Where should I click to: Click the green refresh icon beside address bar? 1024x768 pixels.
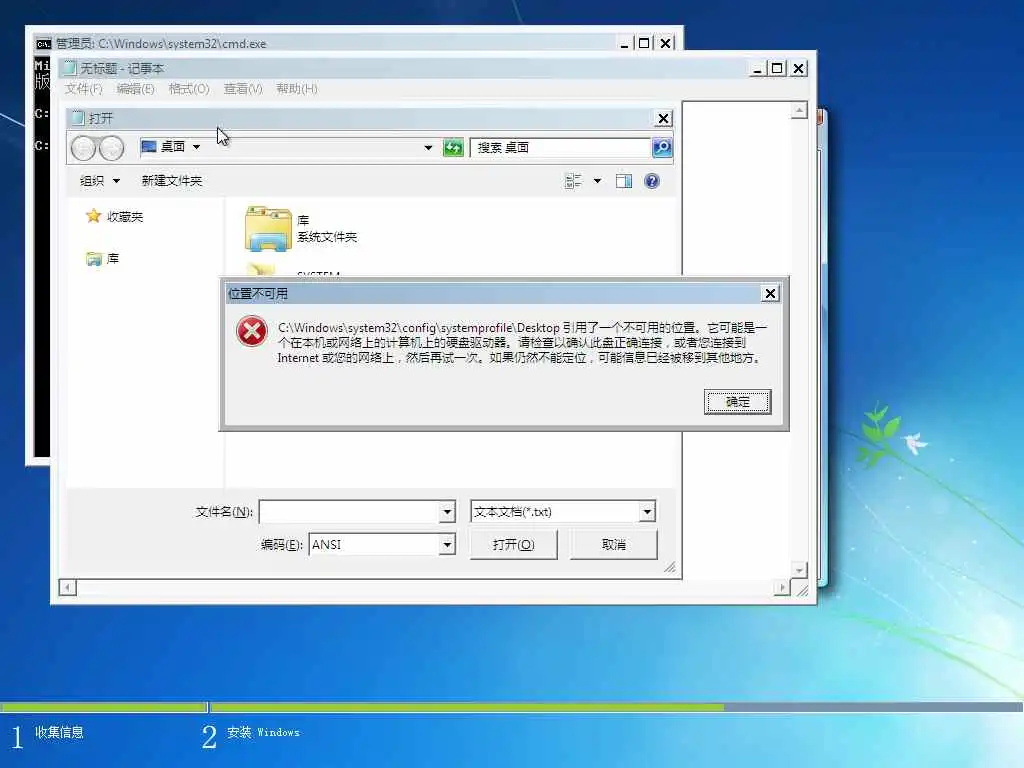453,148
